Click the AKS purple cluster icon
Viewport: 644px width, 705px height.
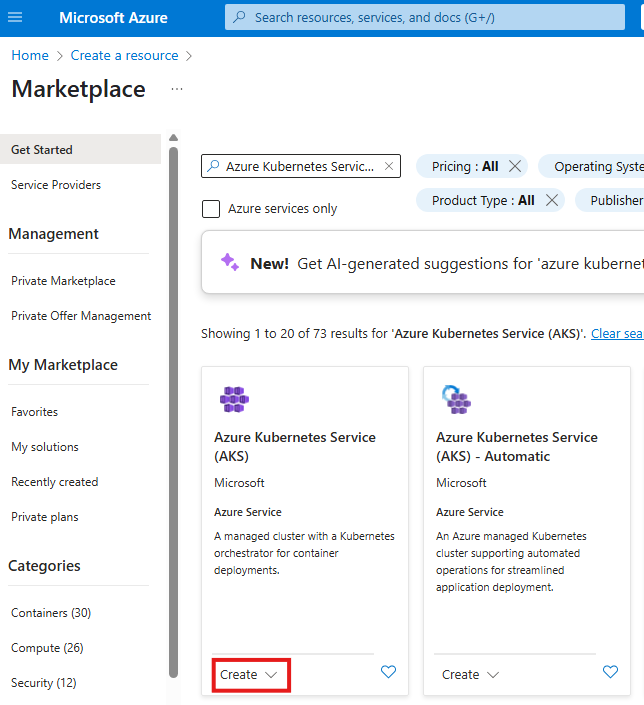tap(234, 399)
